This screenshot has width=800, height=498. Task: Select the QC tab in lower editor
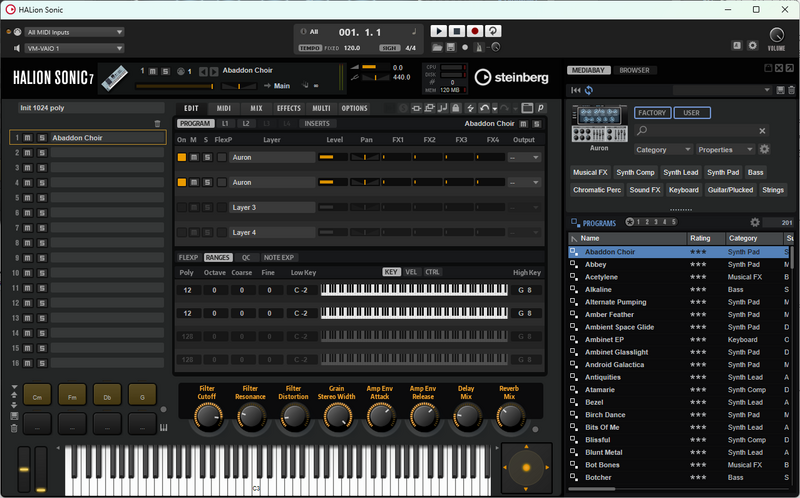[x=246, y=258]
